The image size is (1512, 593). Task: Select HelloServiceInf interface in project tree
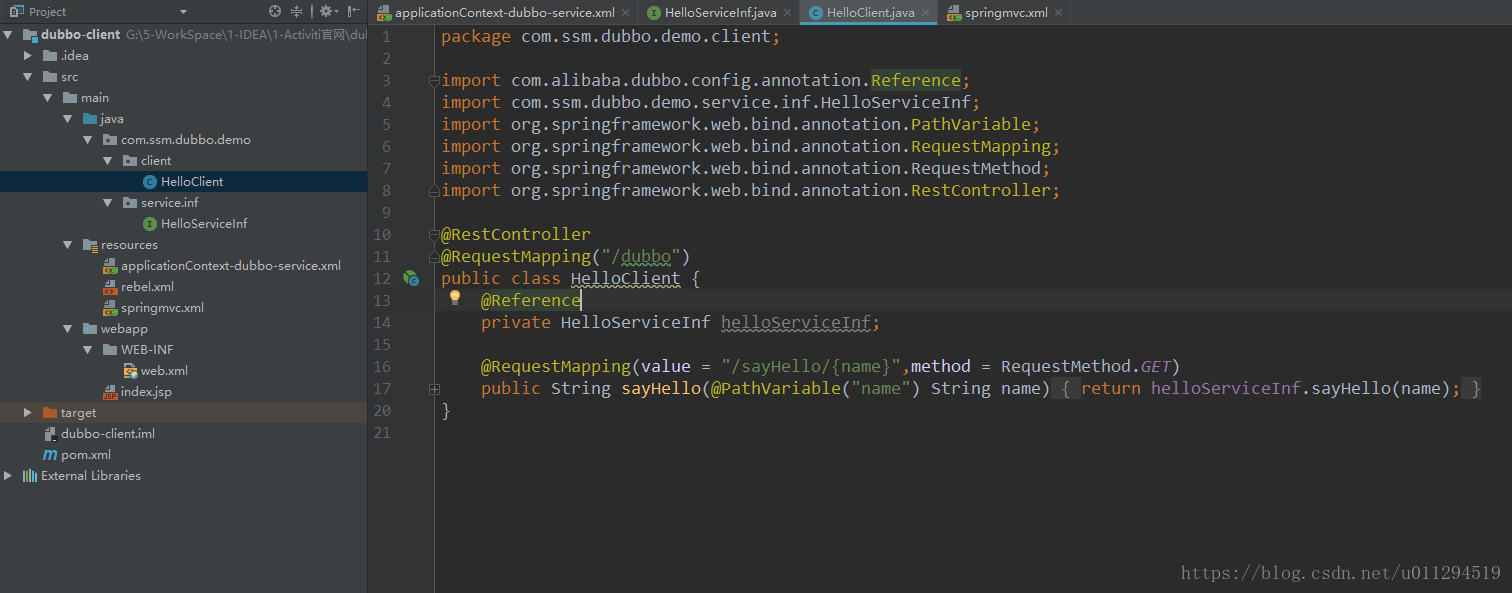(x=204, y=223)
